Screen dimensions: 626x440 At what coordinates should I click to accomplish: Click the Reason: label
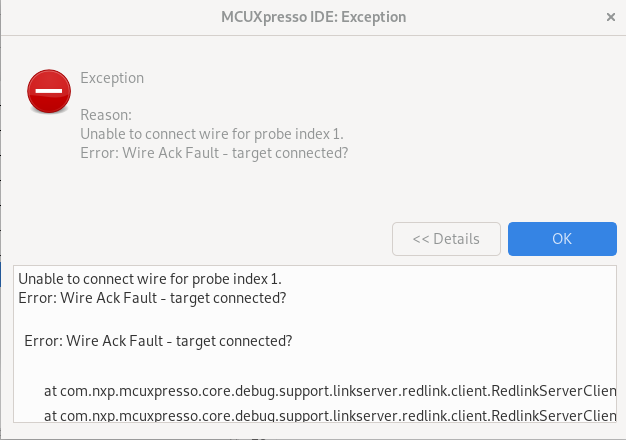pyautogui.click(x=106, y=115)
